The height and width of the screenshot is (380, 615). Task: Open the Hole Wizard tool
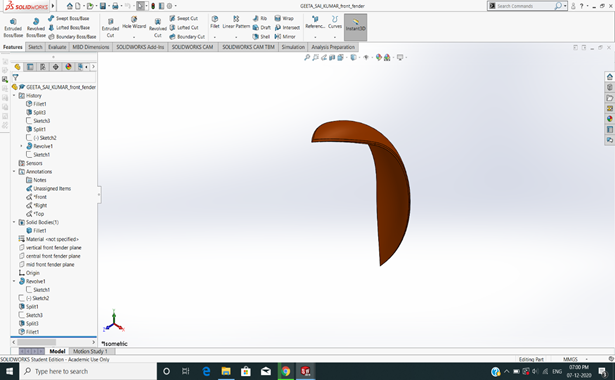pyautogui.click(x=134, y=22)
